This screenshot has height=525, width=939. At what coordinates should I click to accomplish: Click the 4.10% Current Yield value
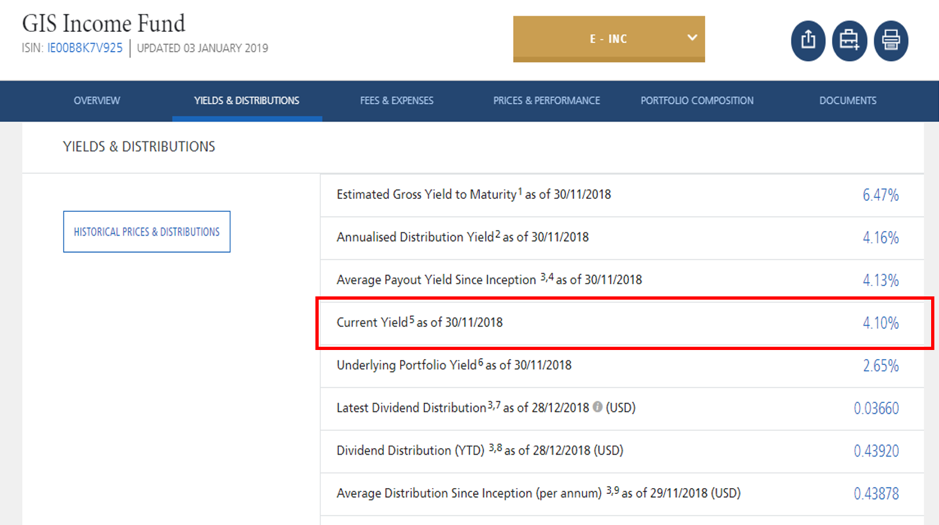tap(880, 323)
